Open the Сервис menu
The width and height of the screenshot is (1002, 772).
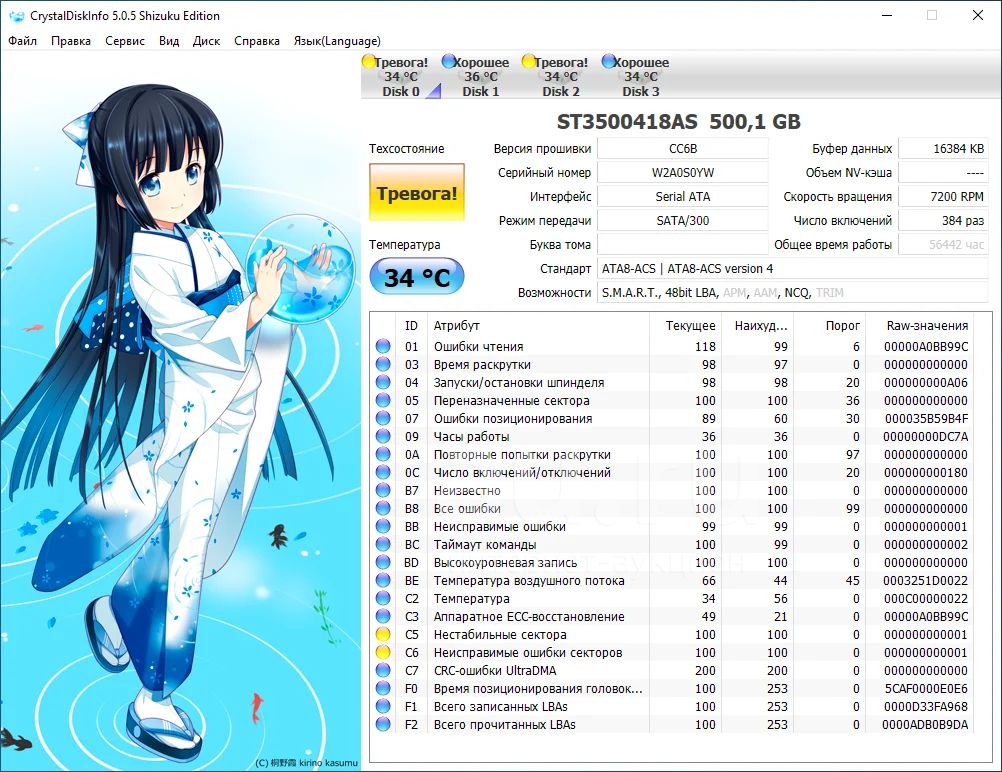click(125, 41)
